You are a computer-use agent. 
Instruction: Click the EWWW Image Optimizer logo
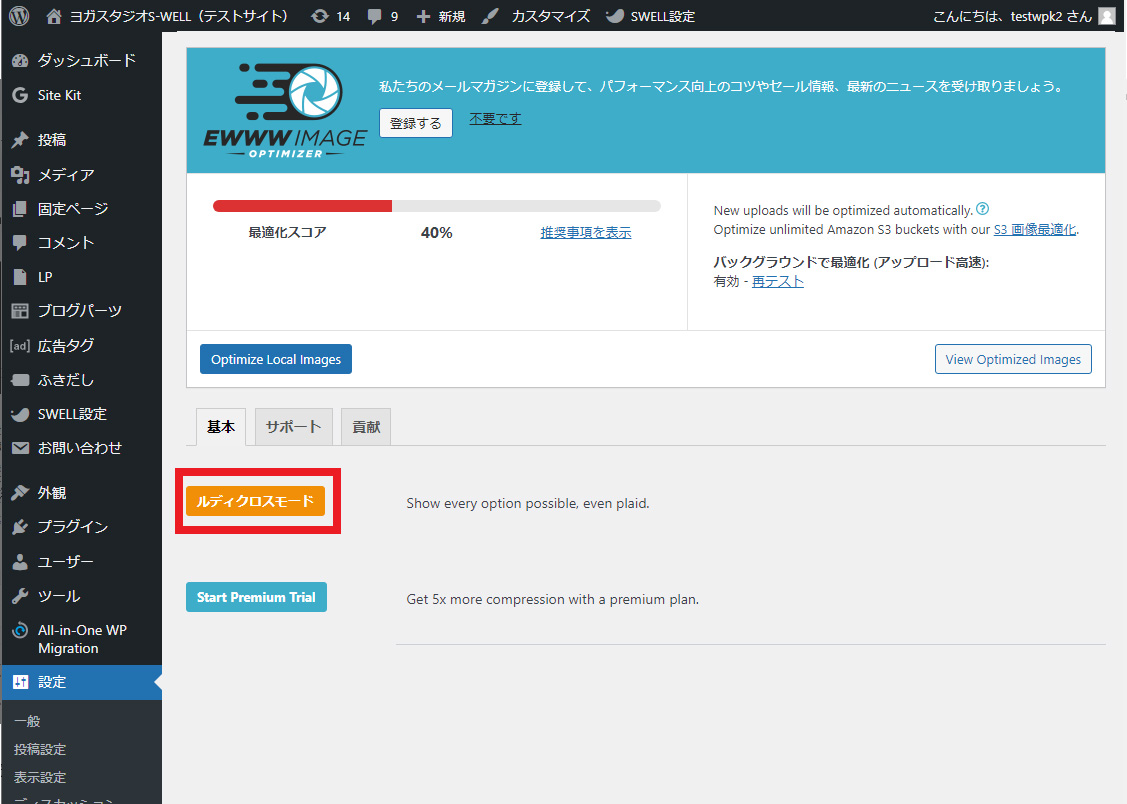point(285,110)
